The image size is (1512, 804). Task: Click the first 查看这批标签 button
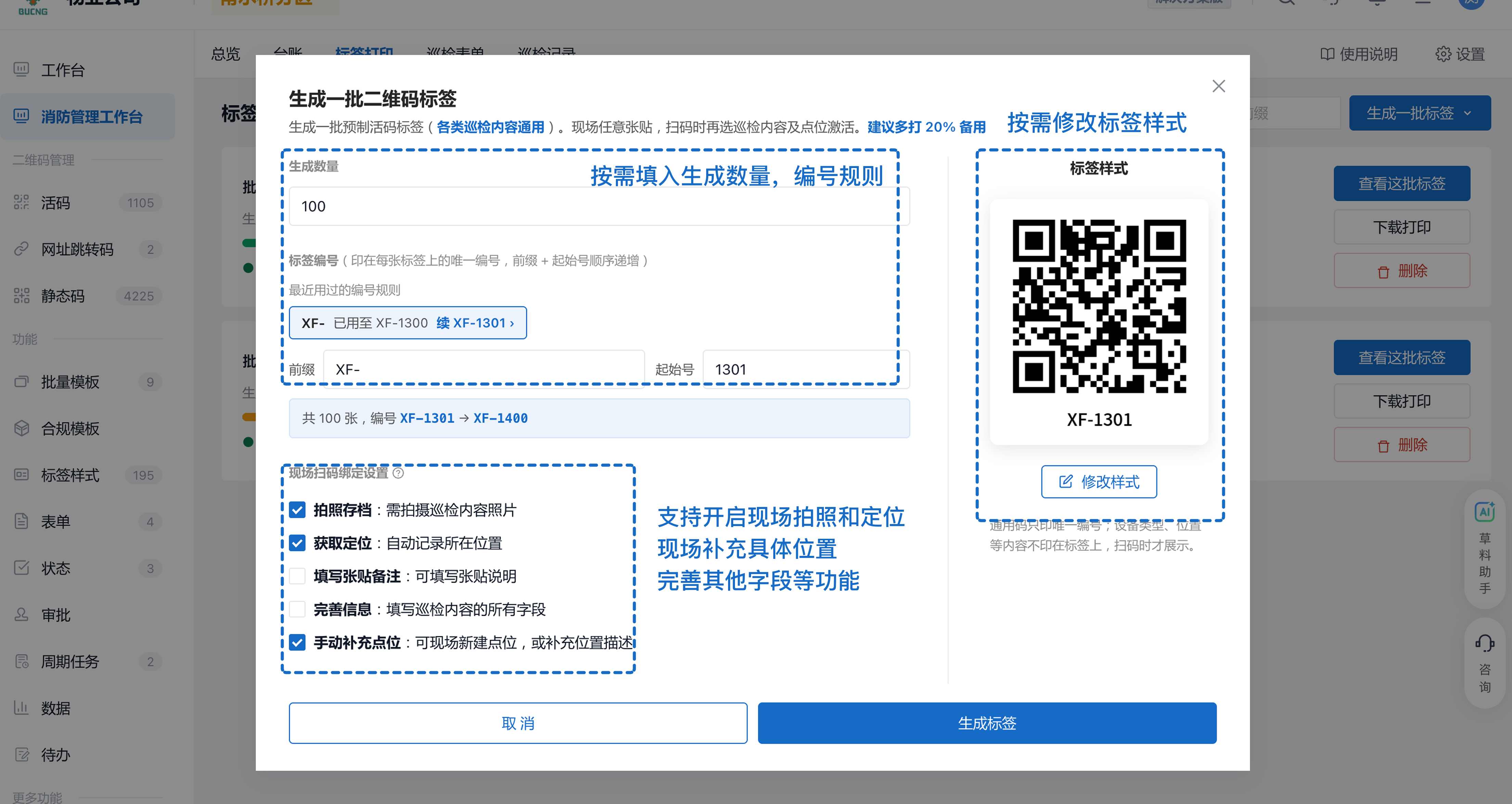tap(1401, 183)
